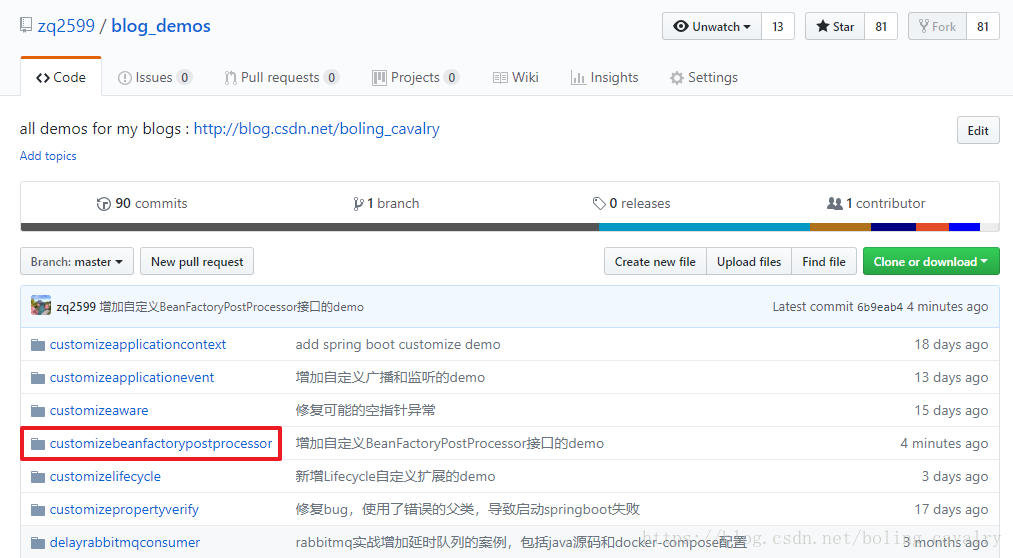Viewport: 1013px width, 558px height.
Task: Open the customizepropertyverify commit message about springboot
Action: point(468,509)
